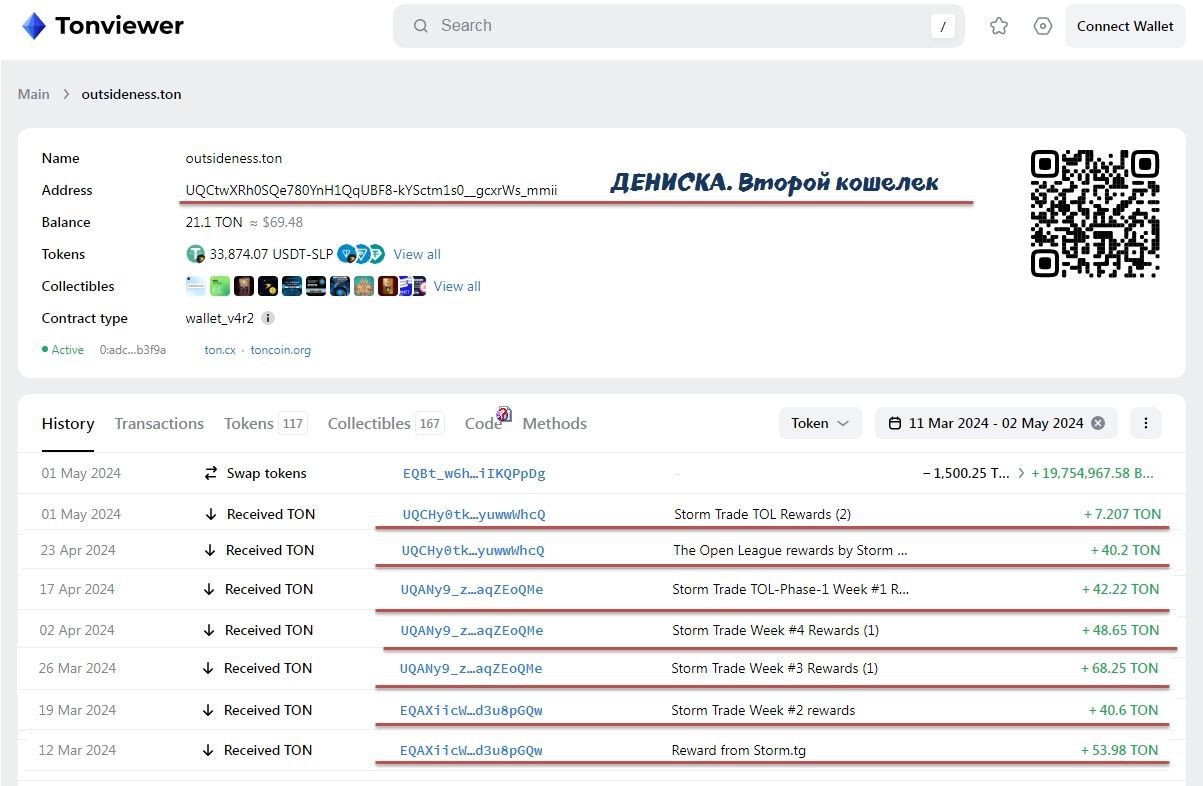Open the ton.cx link
This screenshot has height=786, width=1203.
(220, 350)
